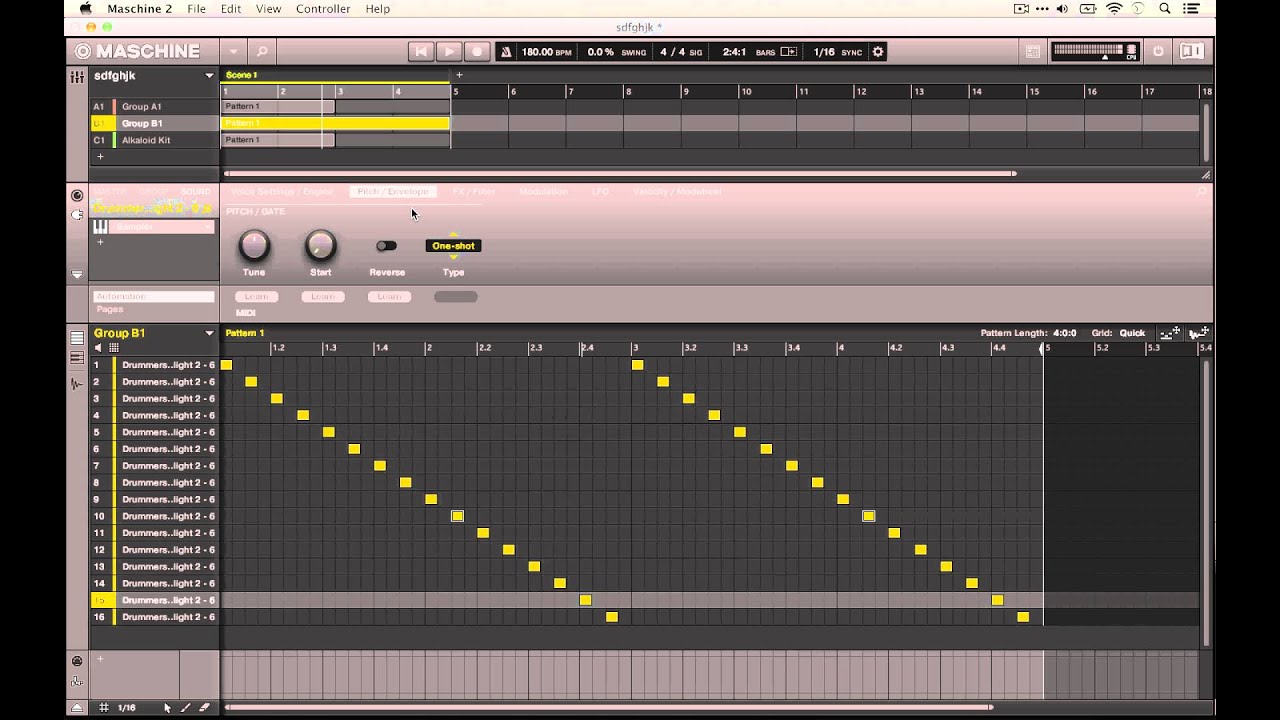Viewport: 1280px width, 720px height.
Task: Click the audio engine power icon
Action: click(1158, 51)
